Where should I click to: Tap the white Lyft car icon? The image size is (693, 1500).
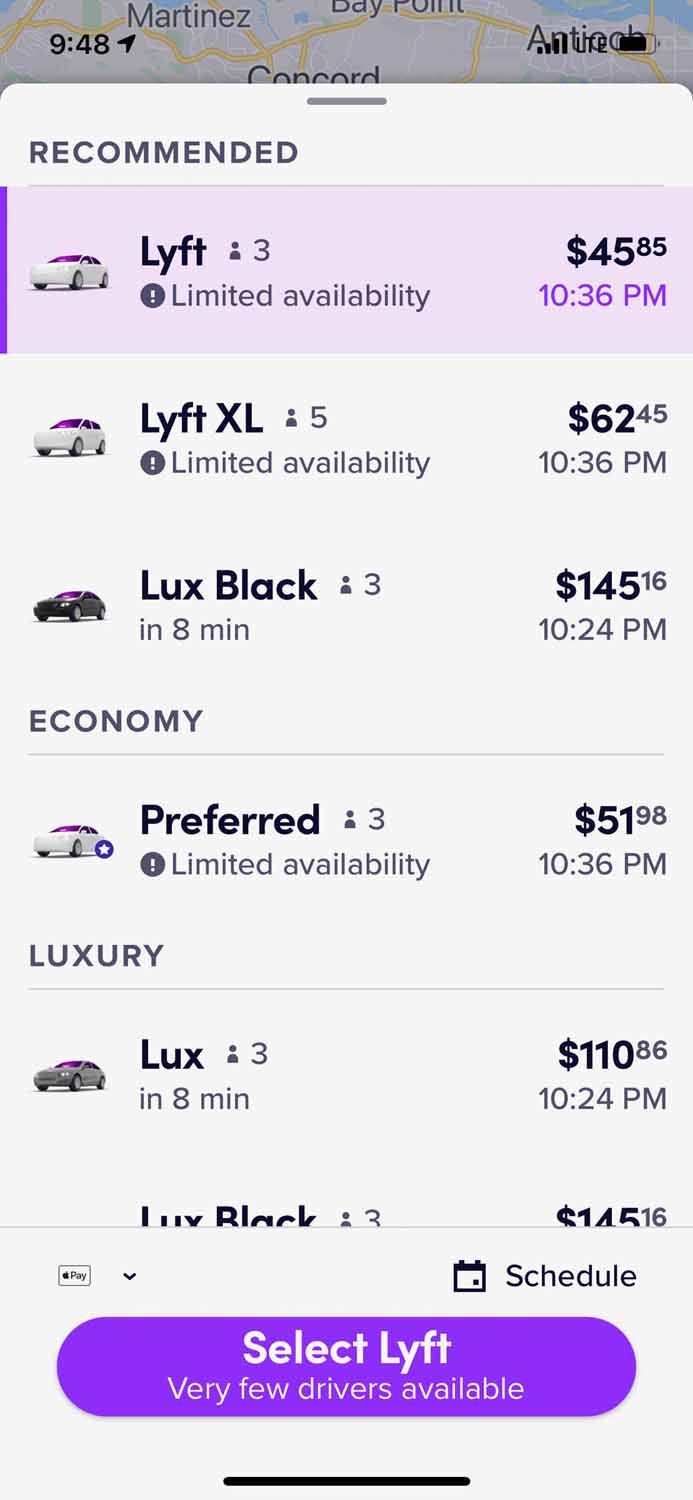pos(68,271)
